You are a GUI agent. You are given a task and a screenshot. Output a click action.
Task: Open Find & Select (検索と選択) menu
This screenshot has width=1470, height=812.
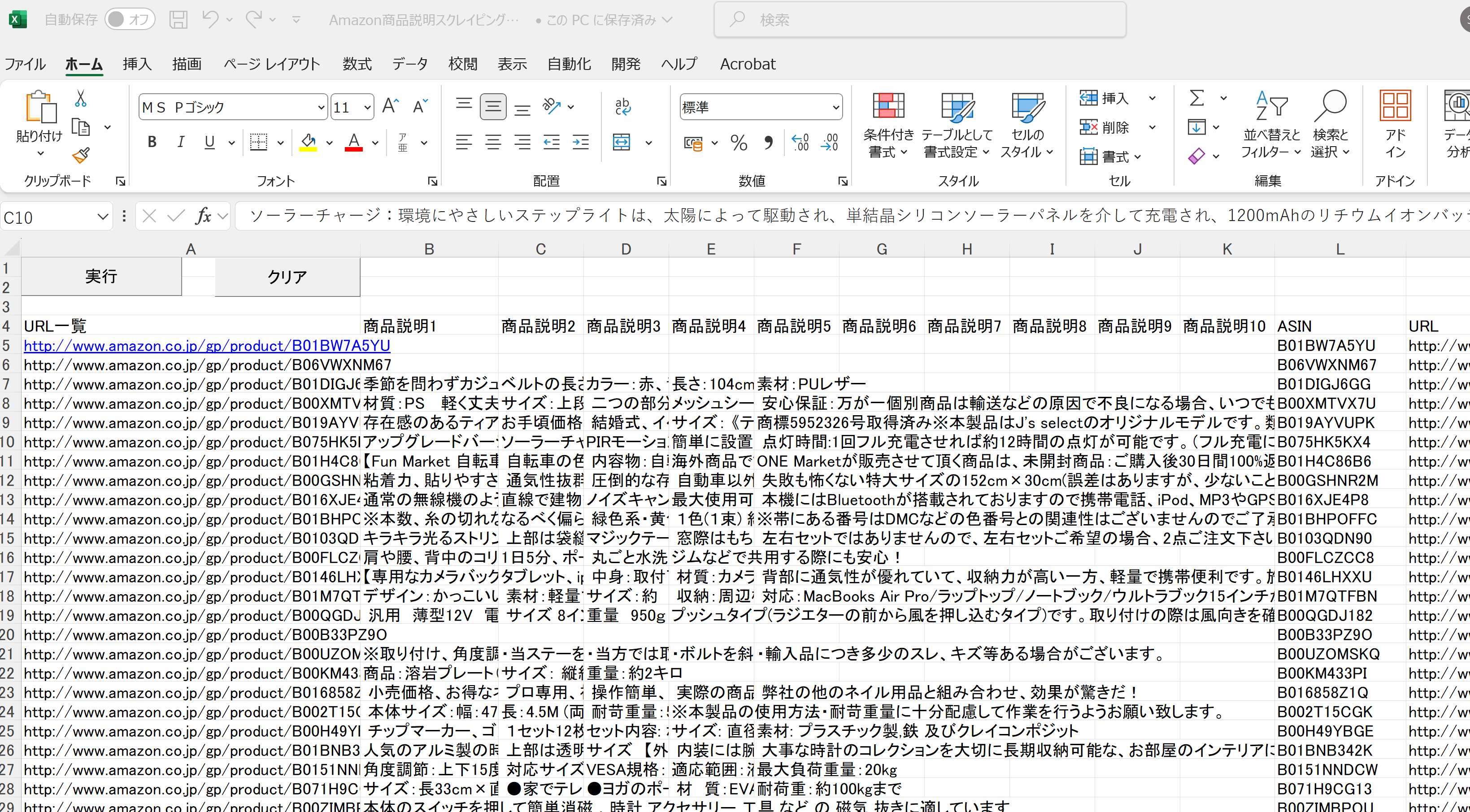click(1330, 126)
